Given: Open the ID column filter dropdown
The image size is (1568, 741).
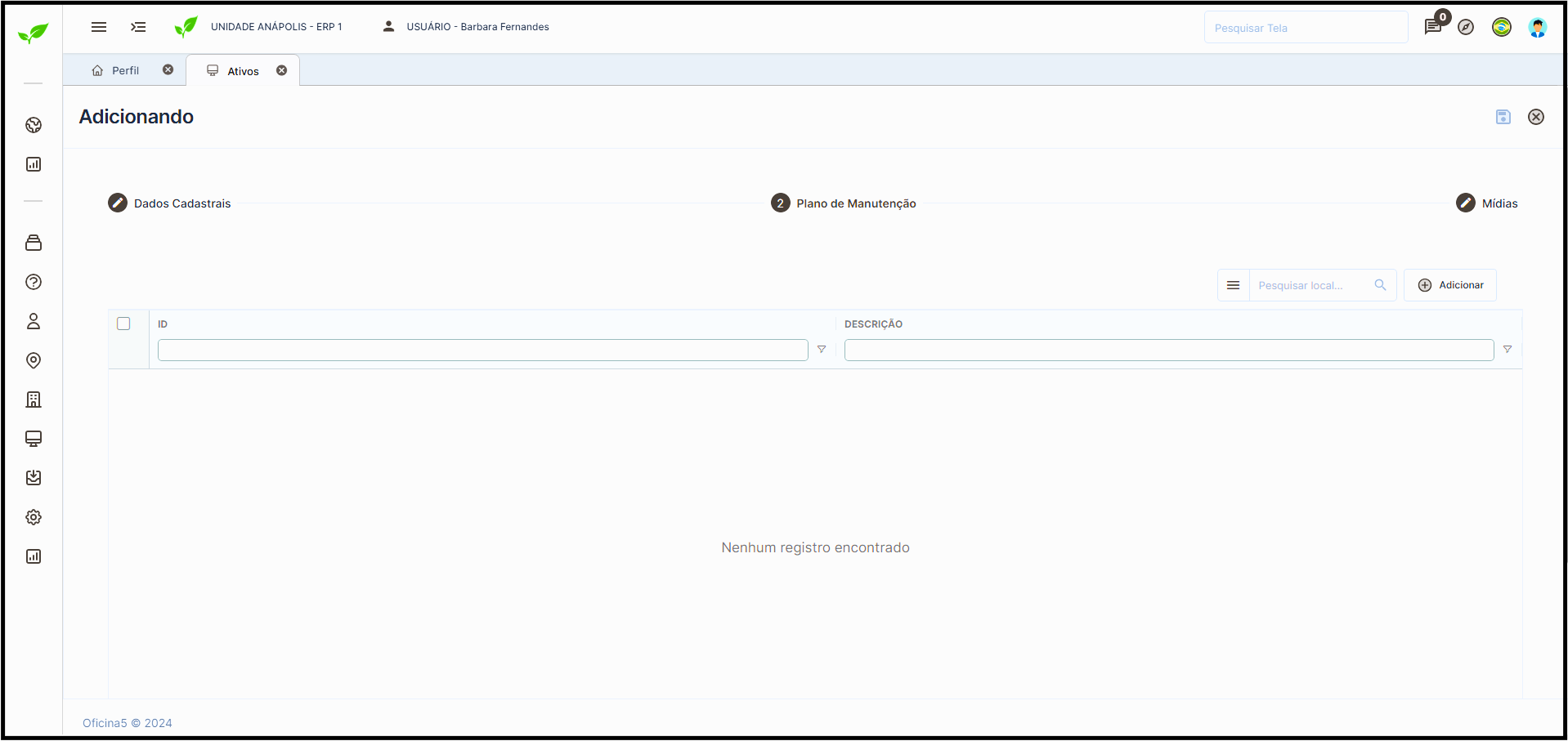Looking at the screenshot, I should pos(822,350).
